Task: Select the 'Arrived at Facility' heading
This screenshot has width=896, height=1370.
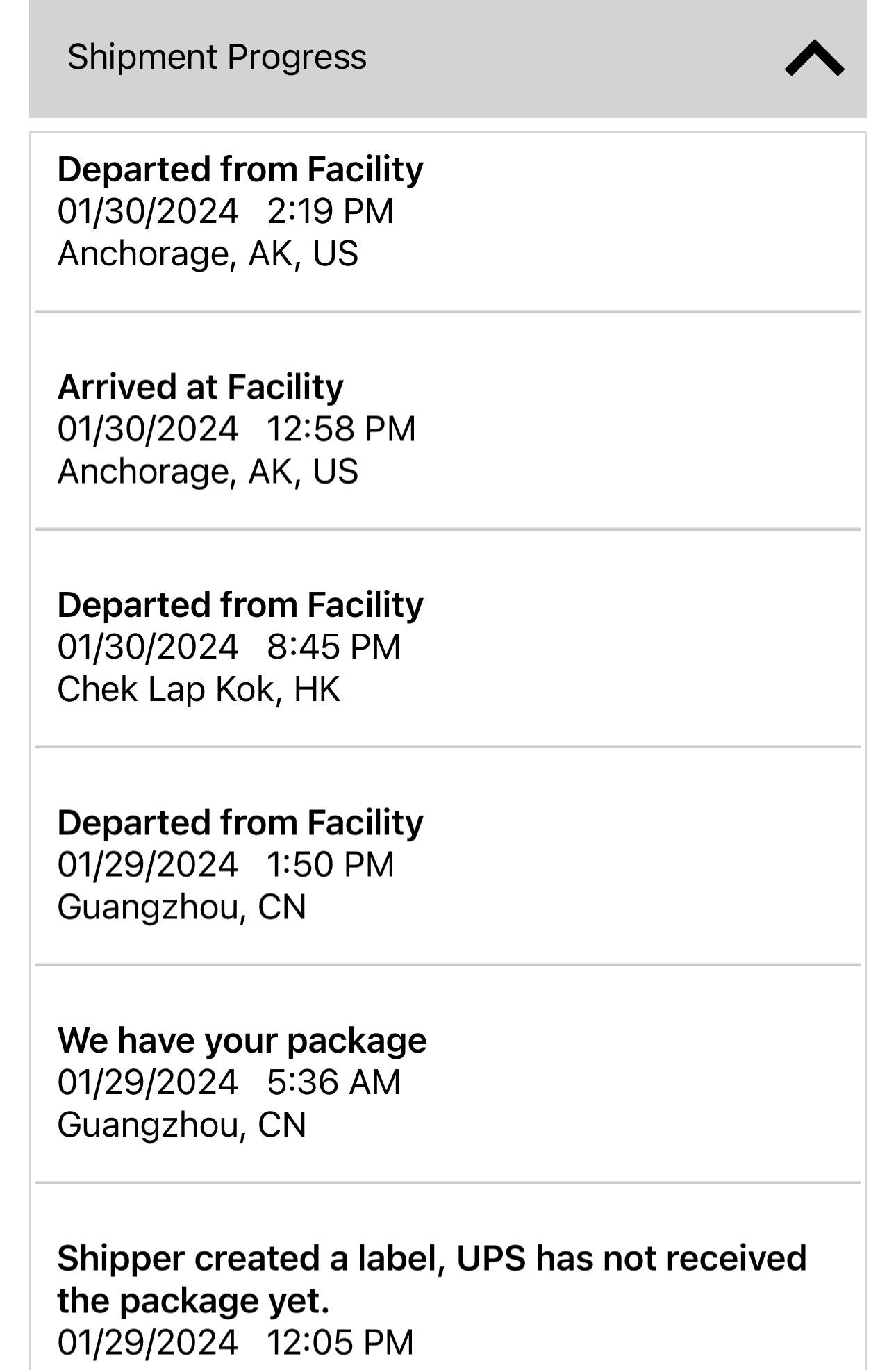Action: click(x=201, y=387)
